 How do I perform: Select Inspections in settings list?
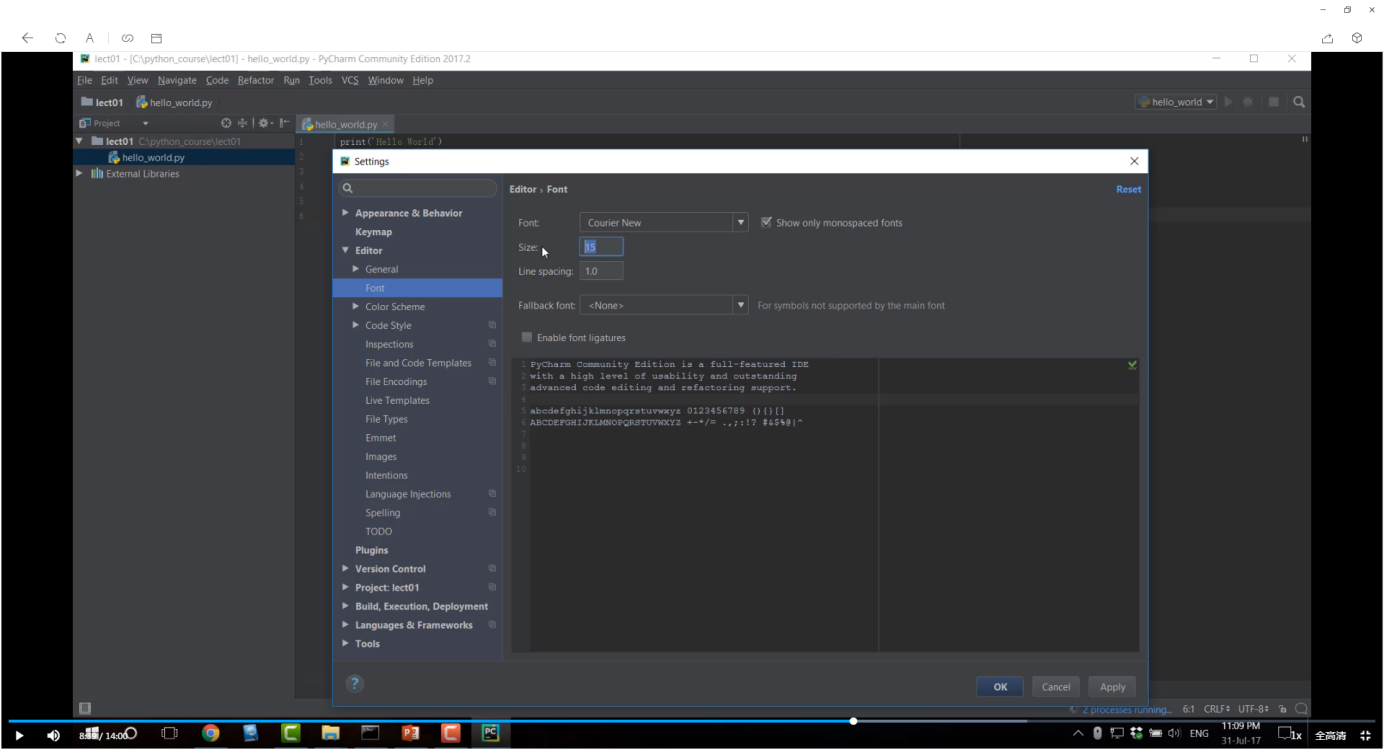pyautogui.click(x=389, y=344)
